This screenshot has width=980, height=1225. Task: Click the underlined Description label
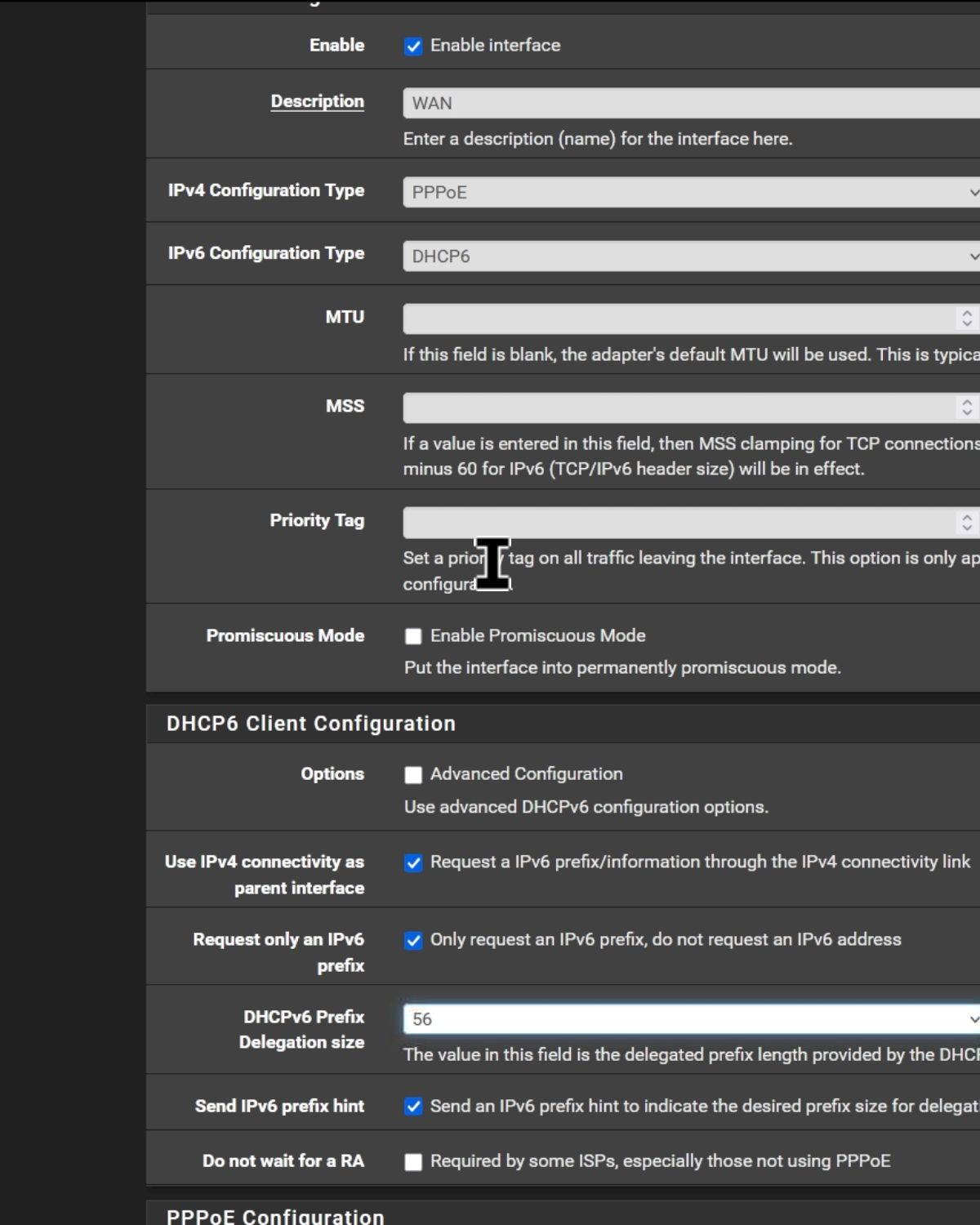point(318,101)
